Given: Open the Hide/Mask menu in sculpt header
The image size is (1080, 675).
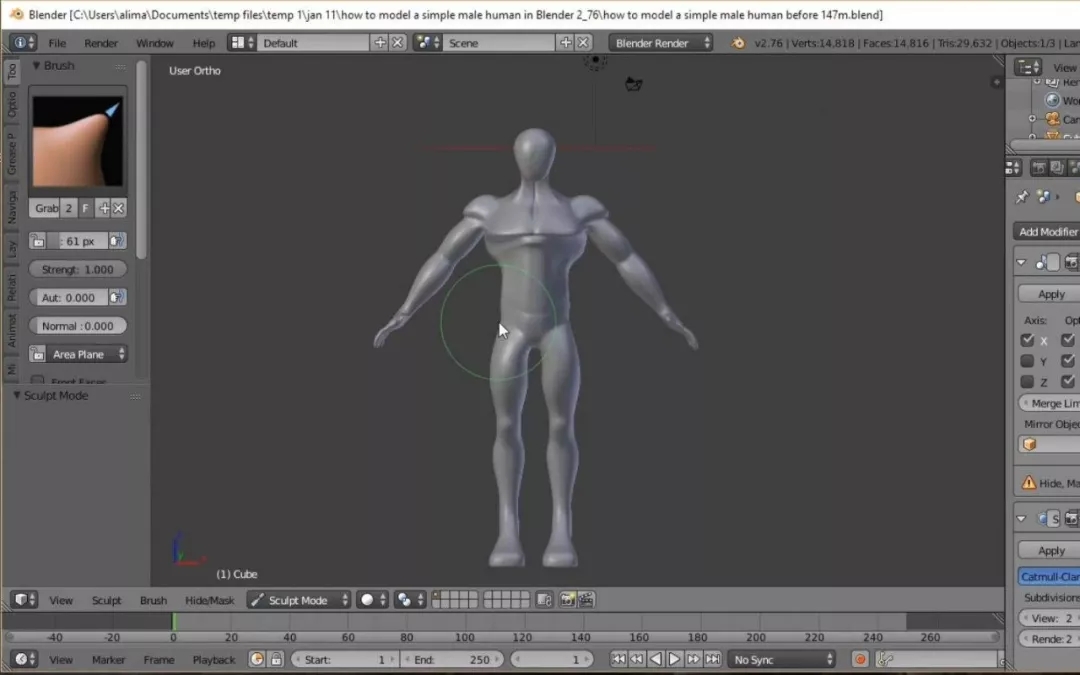Looking at the screenshot, I should click(x=208, y=599).
